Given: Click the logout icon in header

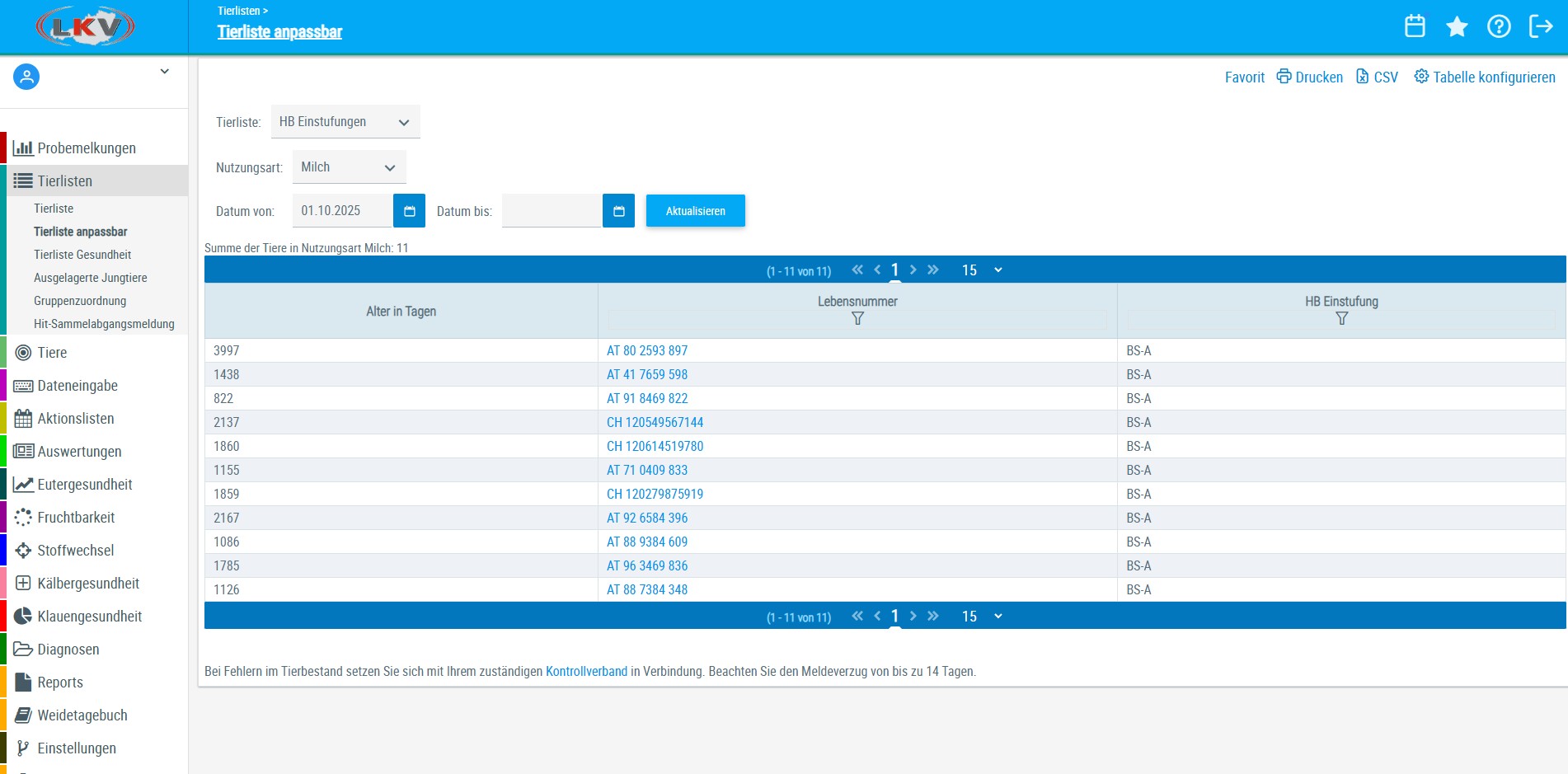Looking at the screenshot, I should [1540, 26].
